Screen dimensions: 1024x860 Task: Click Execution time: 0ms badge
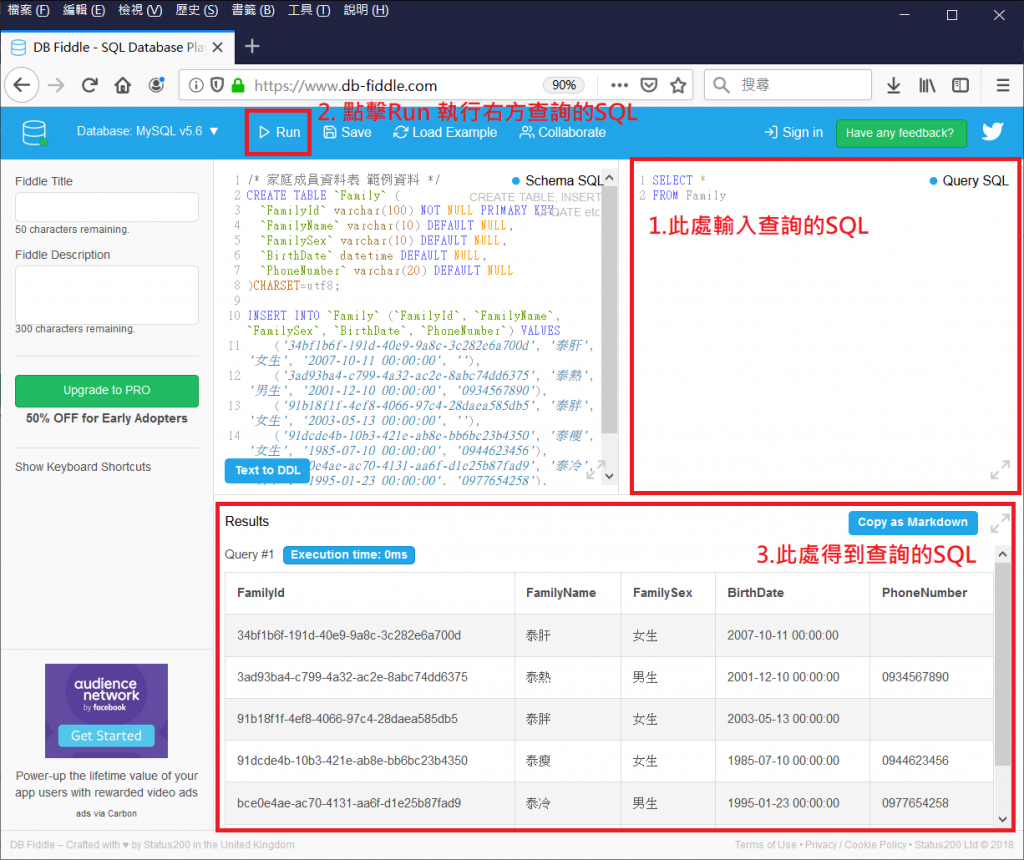tap(349, 555)
